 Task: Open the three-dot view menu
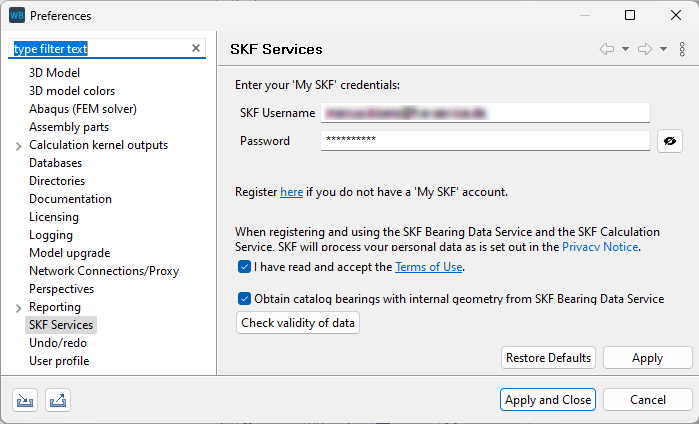tap(682, 49)
